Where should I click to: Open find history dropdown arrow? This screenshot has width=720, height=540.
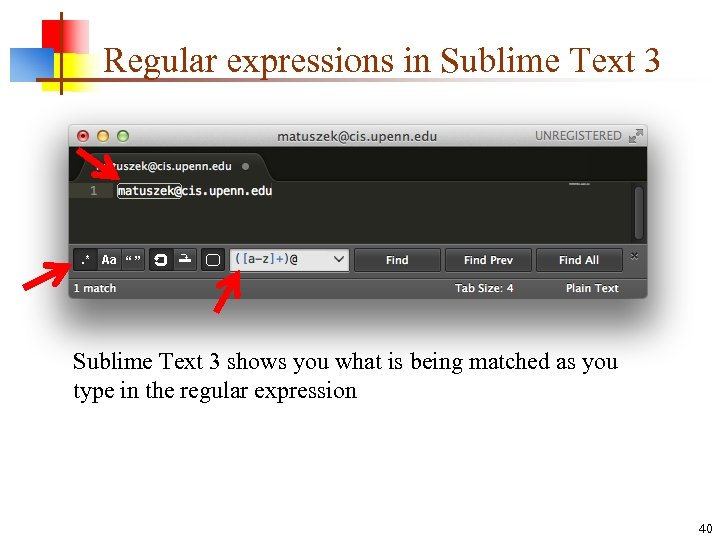339,259
